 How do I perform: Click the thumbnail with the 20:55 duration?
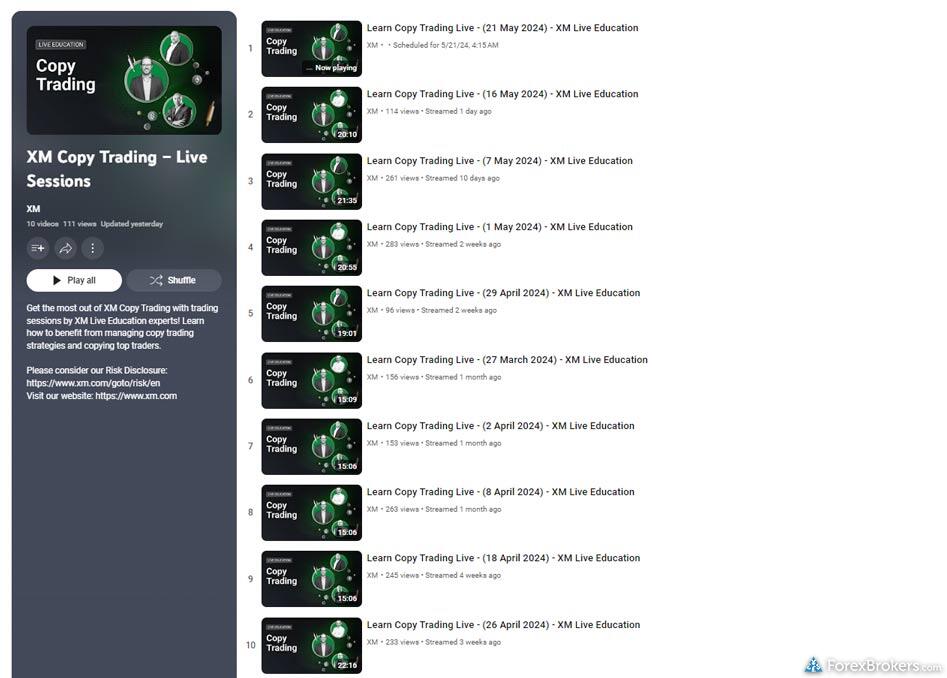coord(311,248)
